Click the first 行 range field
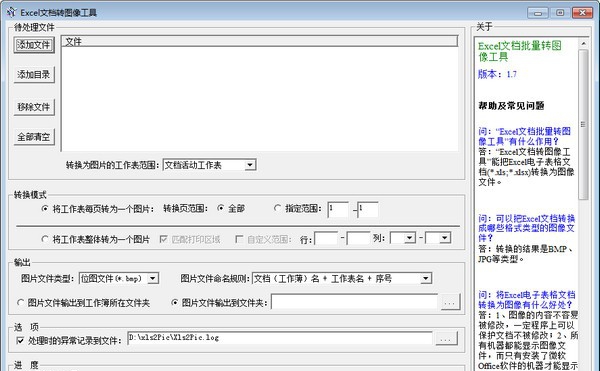 tap(326, 239)
